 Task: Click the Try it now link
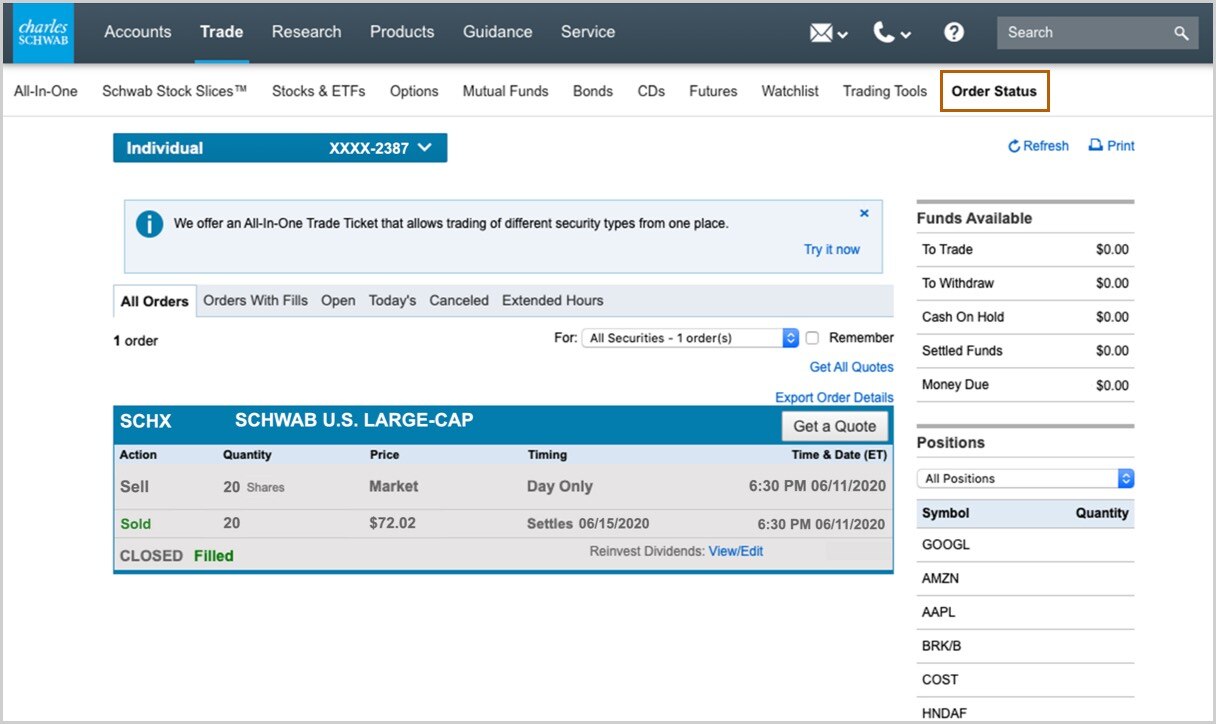coord(832,249)
